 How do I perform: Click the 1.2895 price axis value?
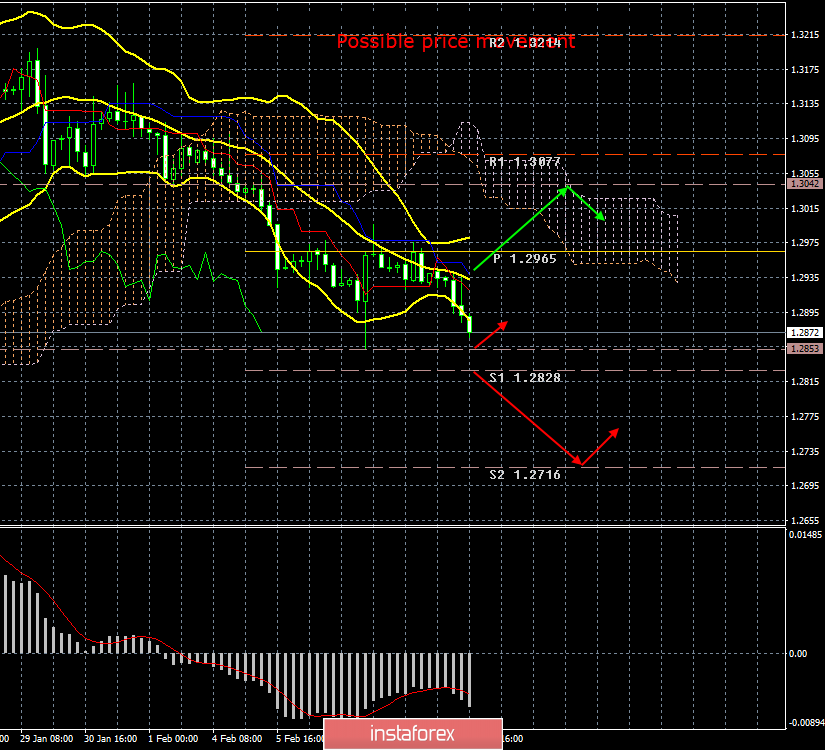[x=805, y=313]
